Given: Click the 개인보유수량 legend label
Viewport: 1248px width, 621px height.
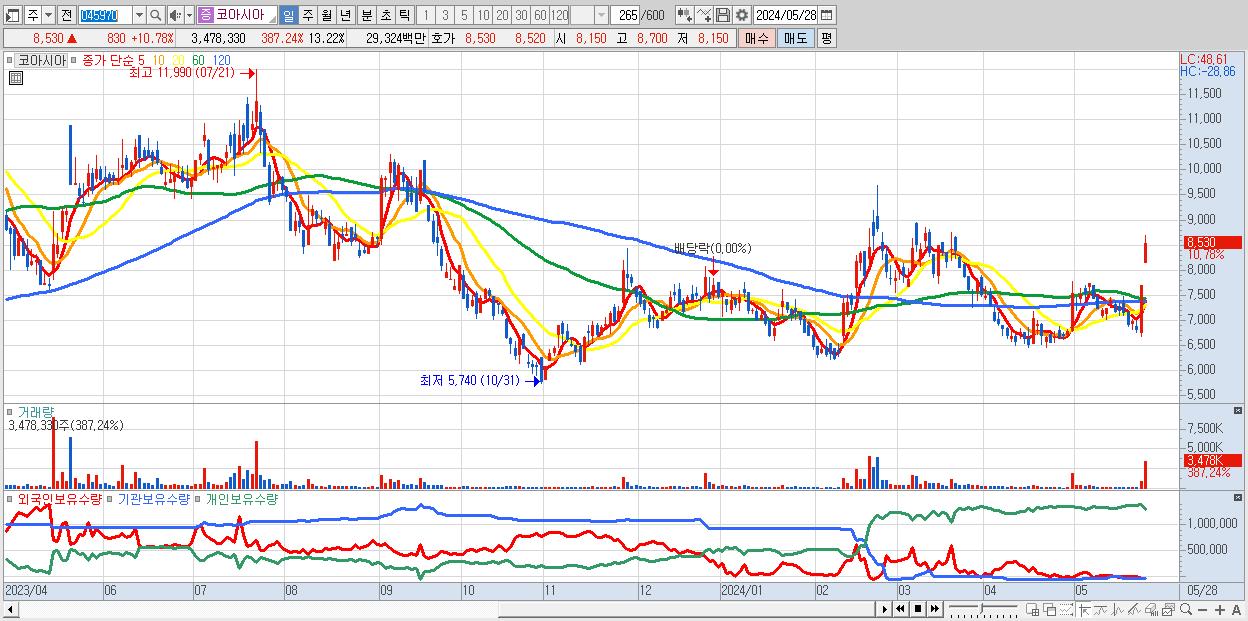Looking at the screenshot, I should (241, 498).
